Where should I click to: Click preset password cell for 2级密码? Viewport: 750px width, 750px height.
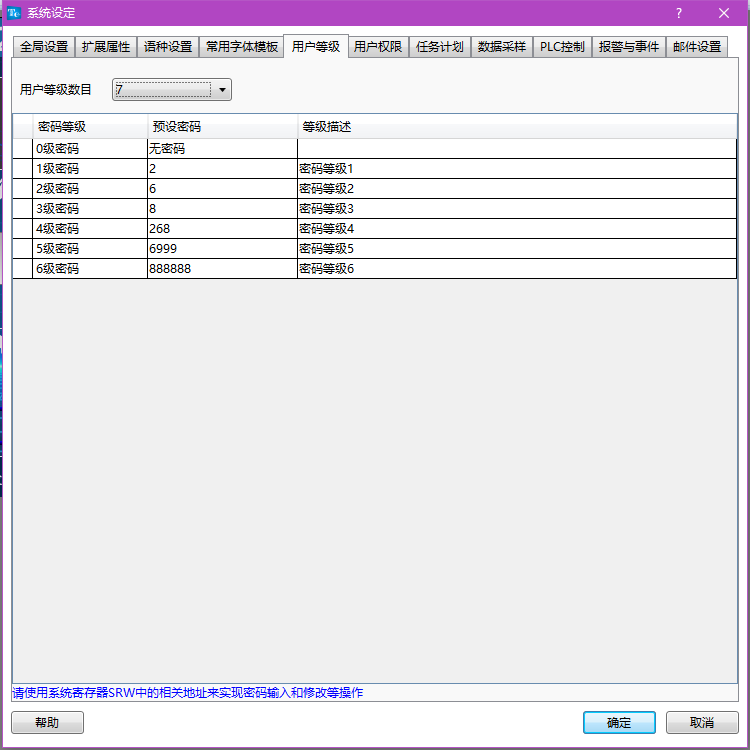pyautogui.click(x=222, y=189)
